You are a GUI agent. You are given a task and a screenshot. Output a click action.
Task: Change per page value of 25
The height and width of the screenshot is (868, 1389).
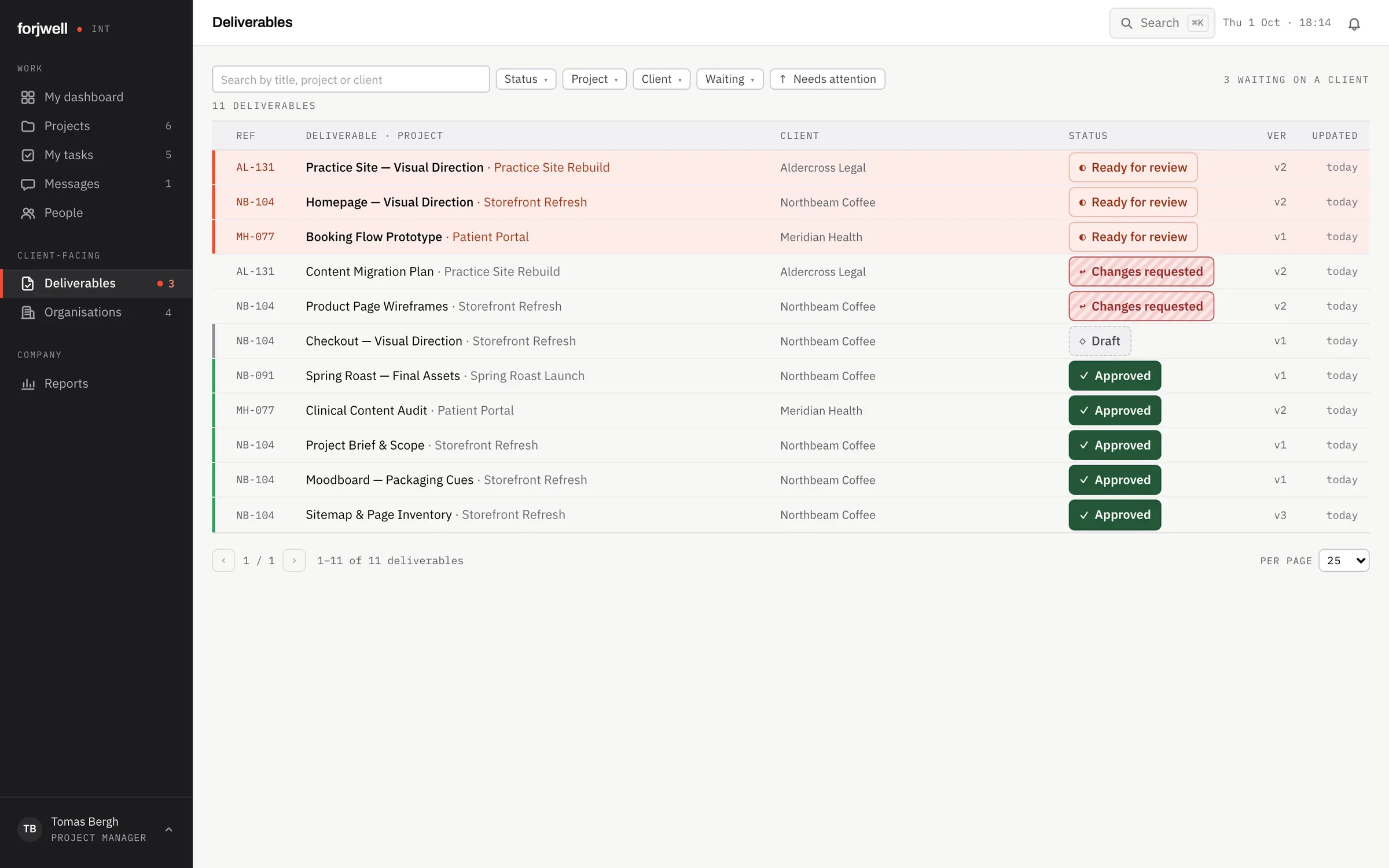pyautogui.click(x=1344, y=560)
